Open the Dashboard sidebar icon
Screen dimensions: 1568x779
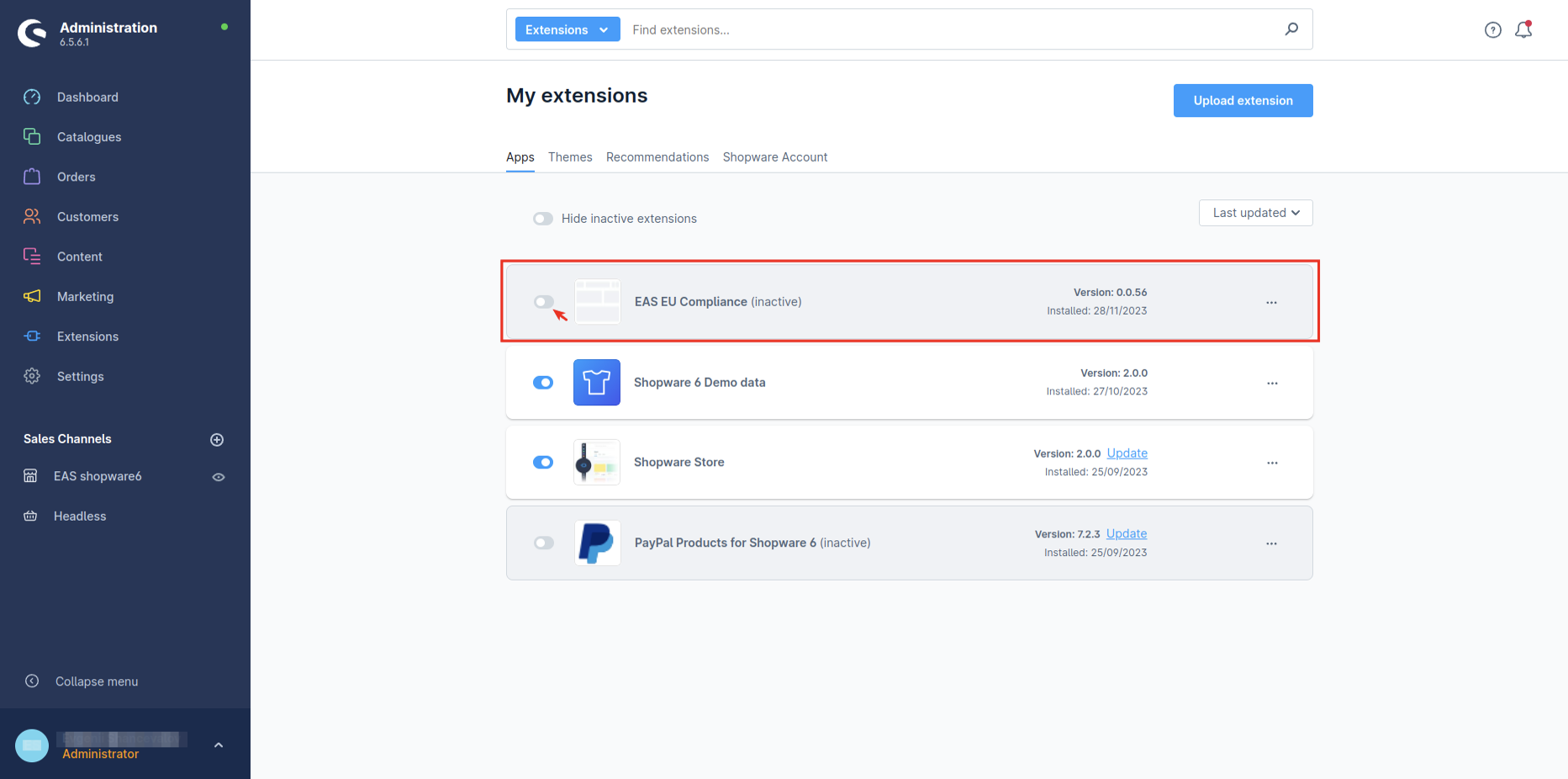click(32, 97)
